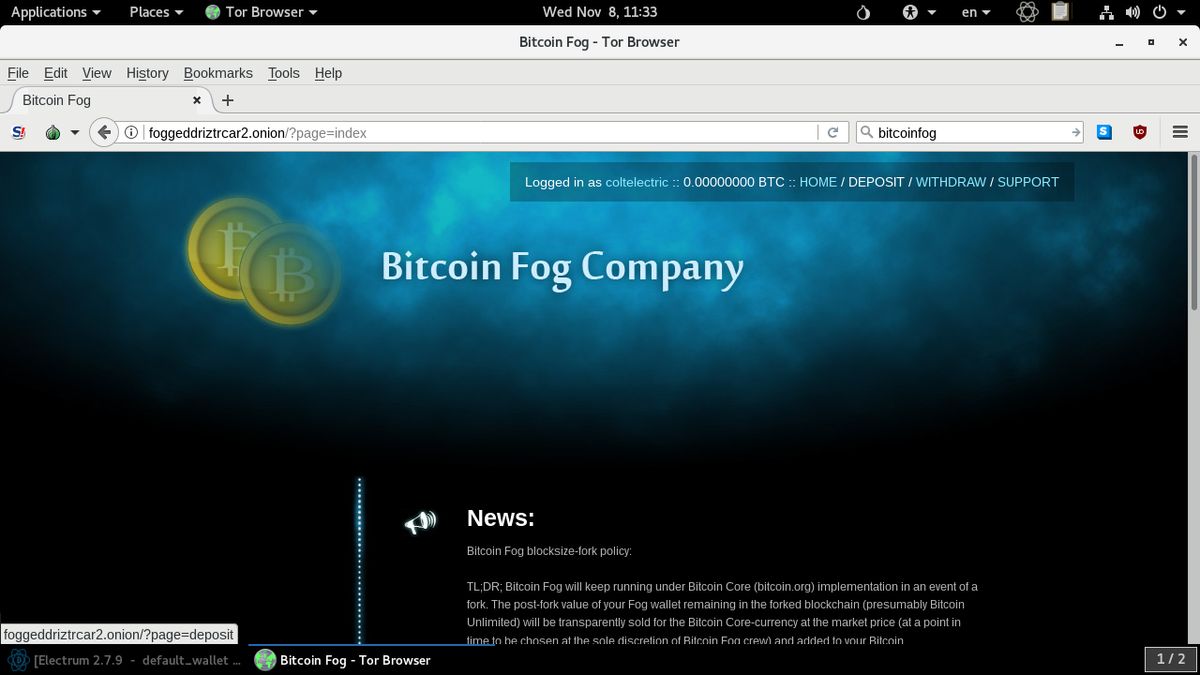This screenshot has height=675, width=1200.
Task: Open the DEPOSIT page link
Action: pos(876,182)
